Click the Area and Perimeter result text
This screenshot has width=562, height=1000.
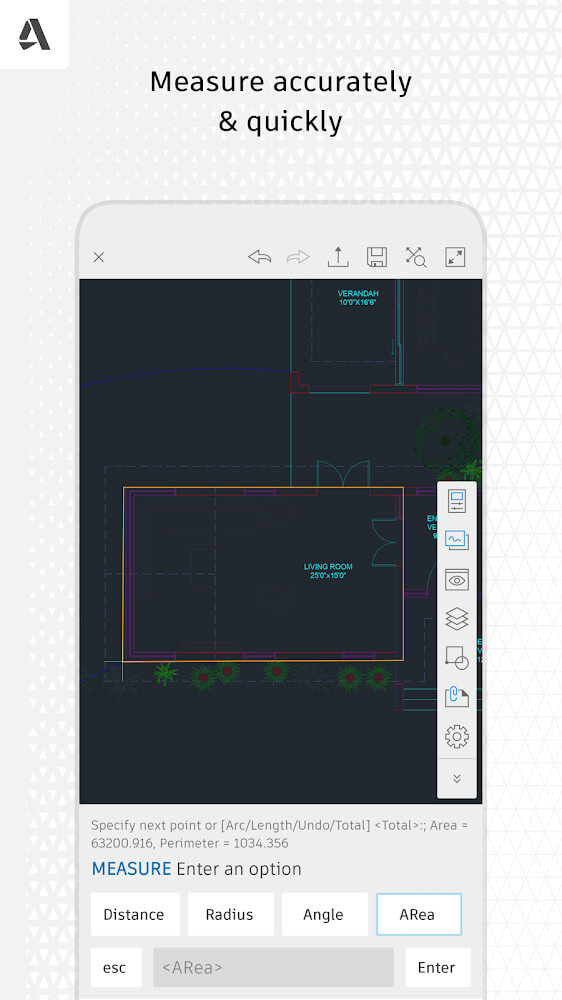(279, 834)
